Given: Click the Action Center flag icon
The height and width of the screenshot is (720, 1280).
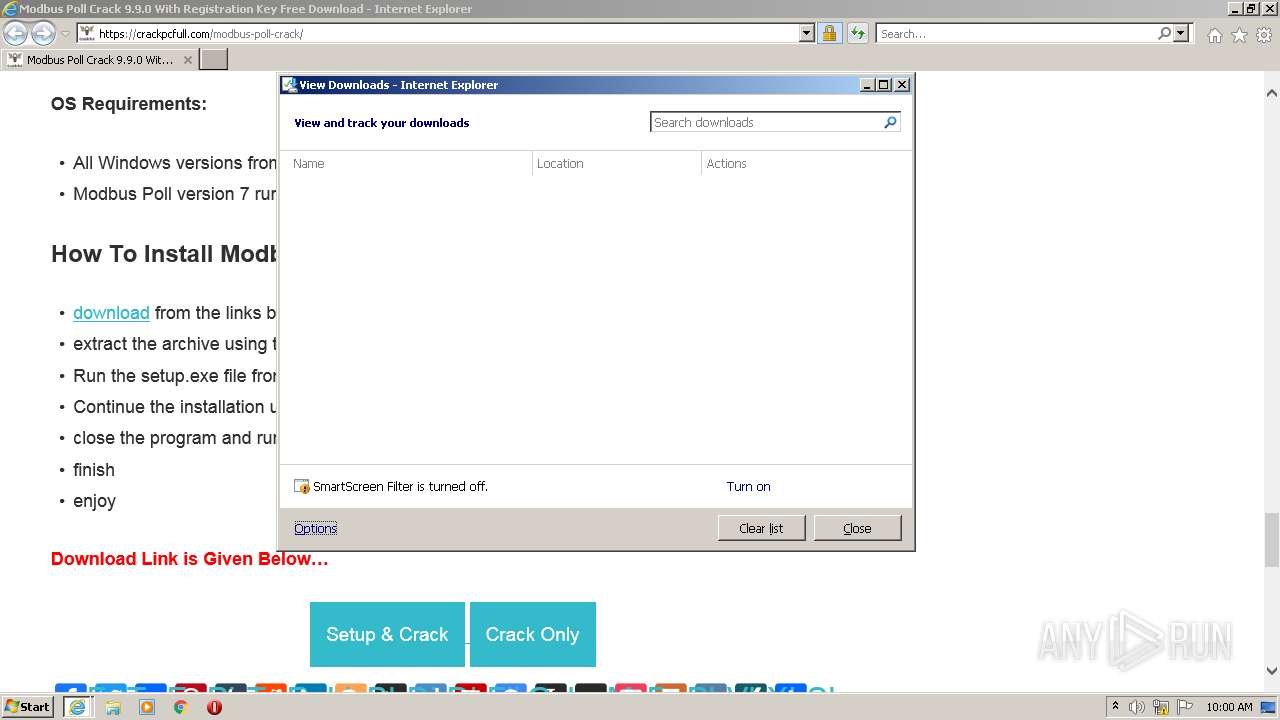Looking at the screenshot, I should [1185, 707].
